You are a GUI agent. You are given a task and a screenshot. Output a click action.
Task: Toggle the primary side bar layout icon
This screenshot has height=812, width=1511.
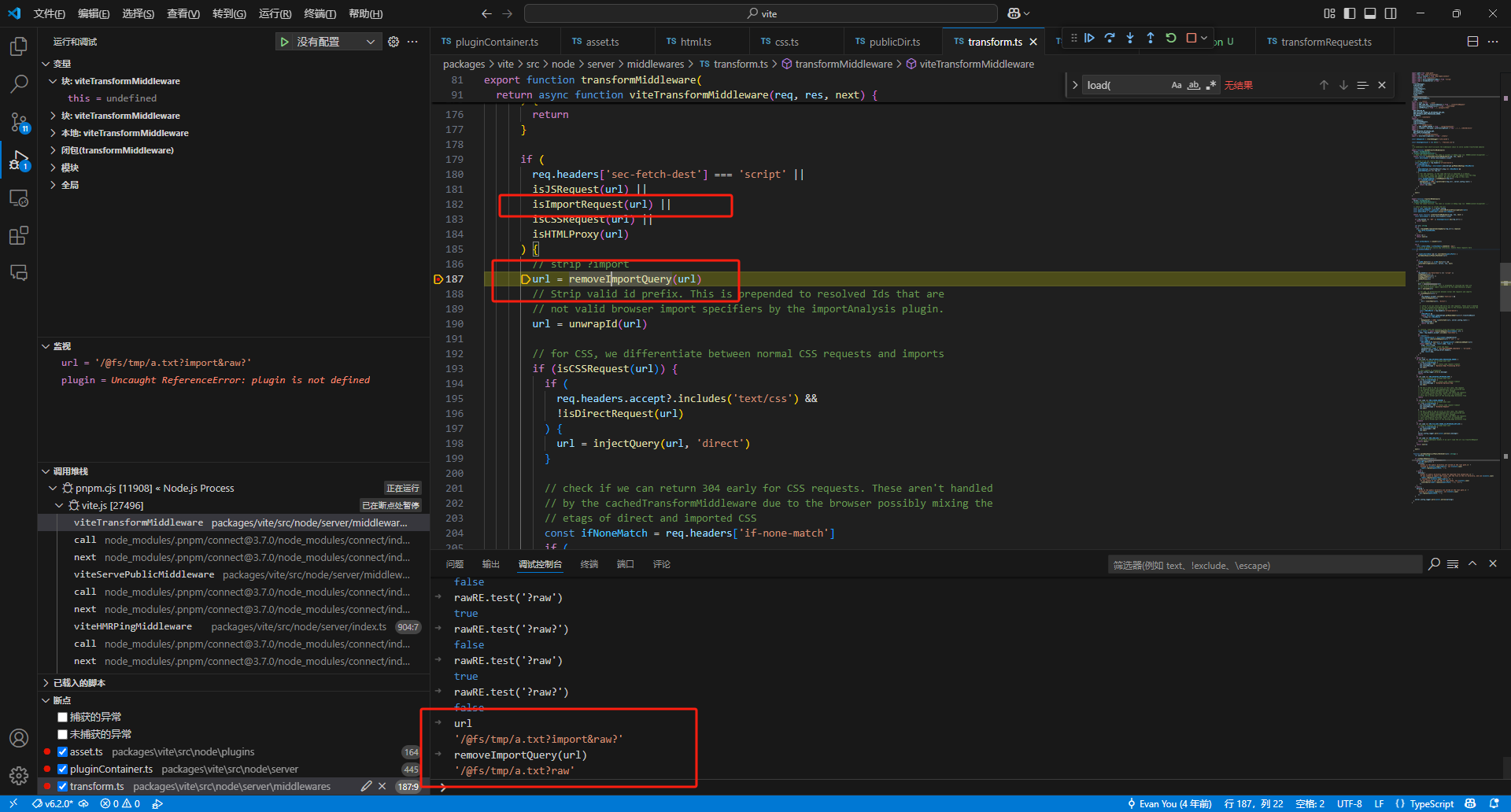pyautogui.click(x=1350, y=13)
